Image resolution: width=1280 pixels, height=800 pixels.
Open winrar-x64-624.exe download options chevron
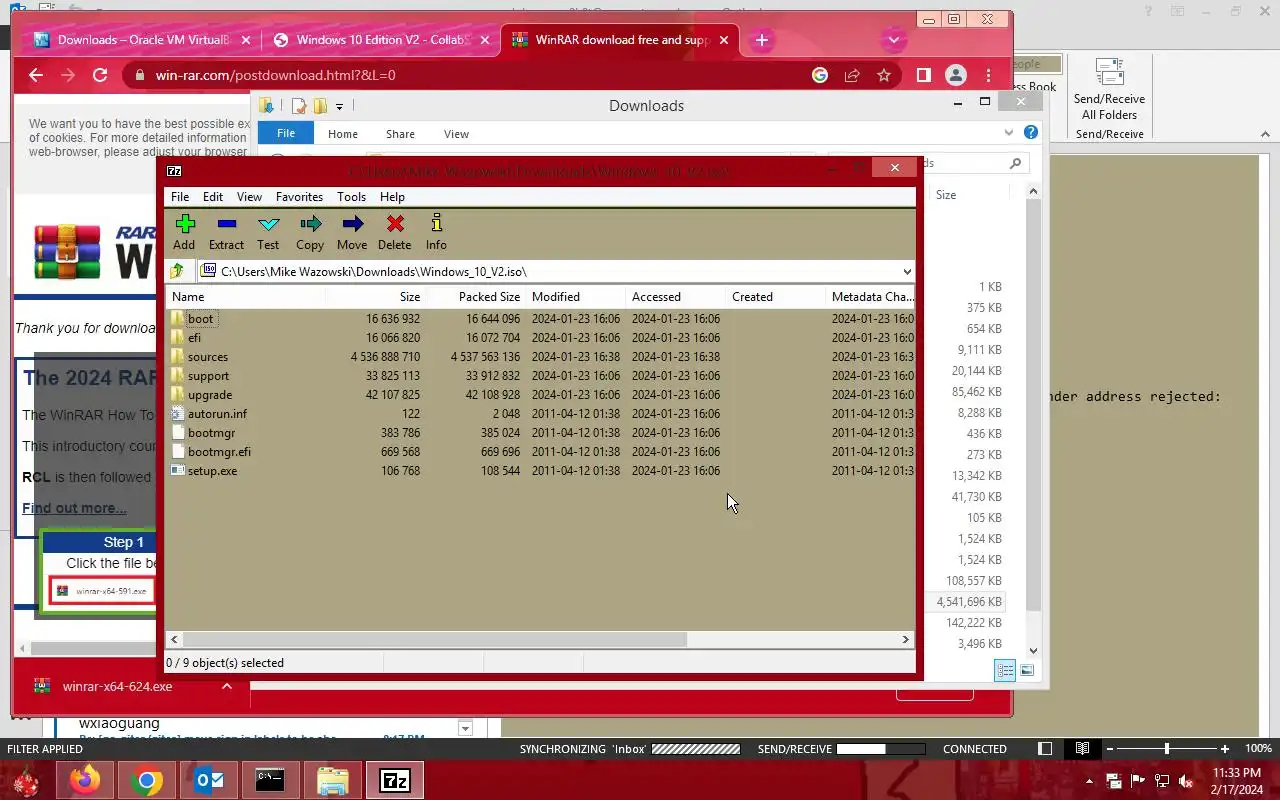(x=227, y=686)
